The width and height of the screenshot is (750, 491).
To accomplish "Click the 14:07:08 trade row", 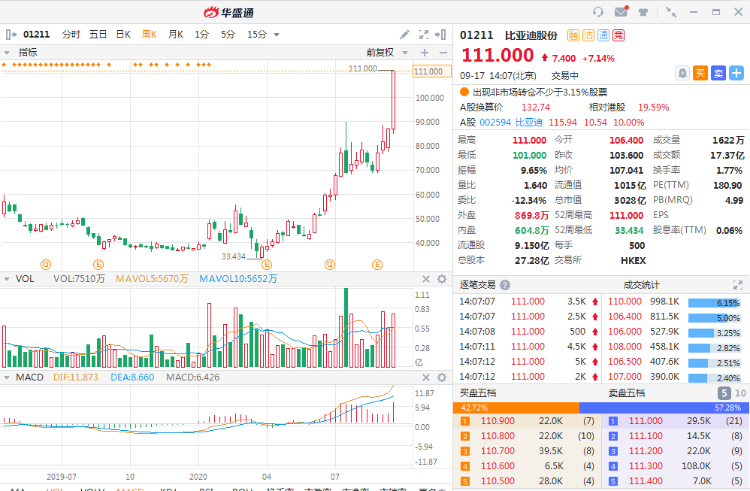I will pyautogui.click(x=528, y=331).
